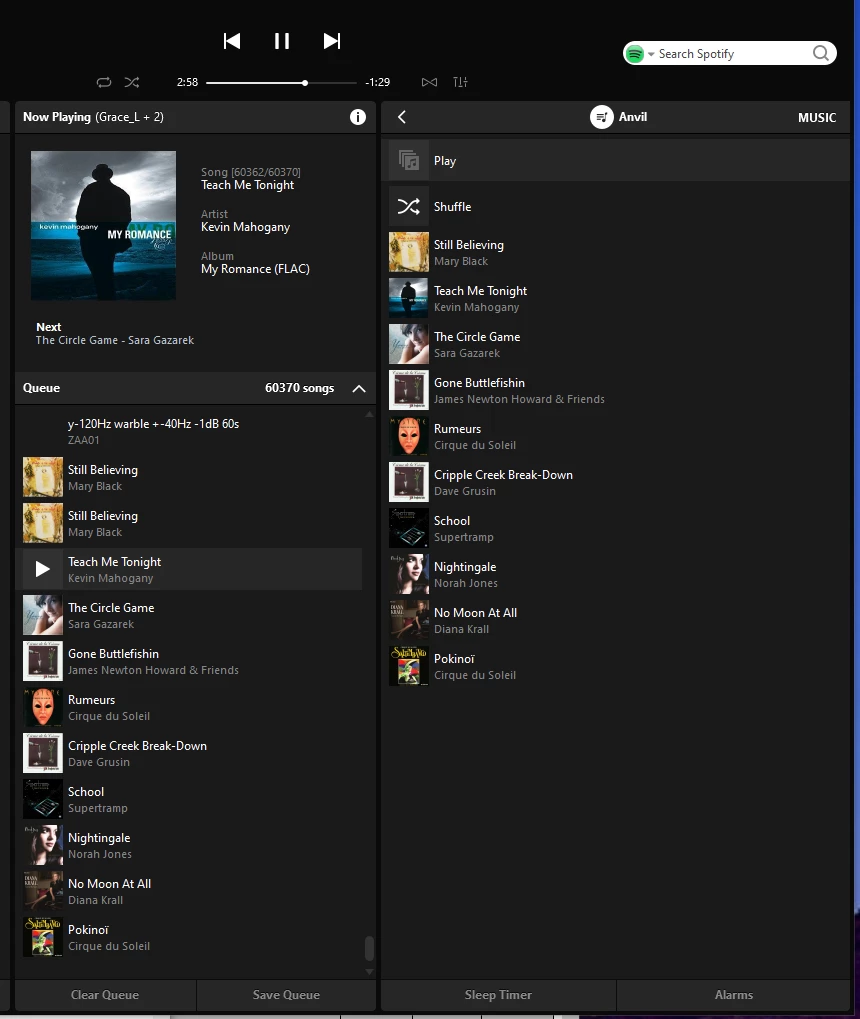The width and height of the screenshot is (860, 1019).
Task: Click Now Playing room group label
Action: click(x=129, y=117)
